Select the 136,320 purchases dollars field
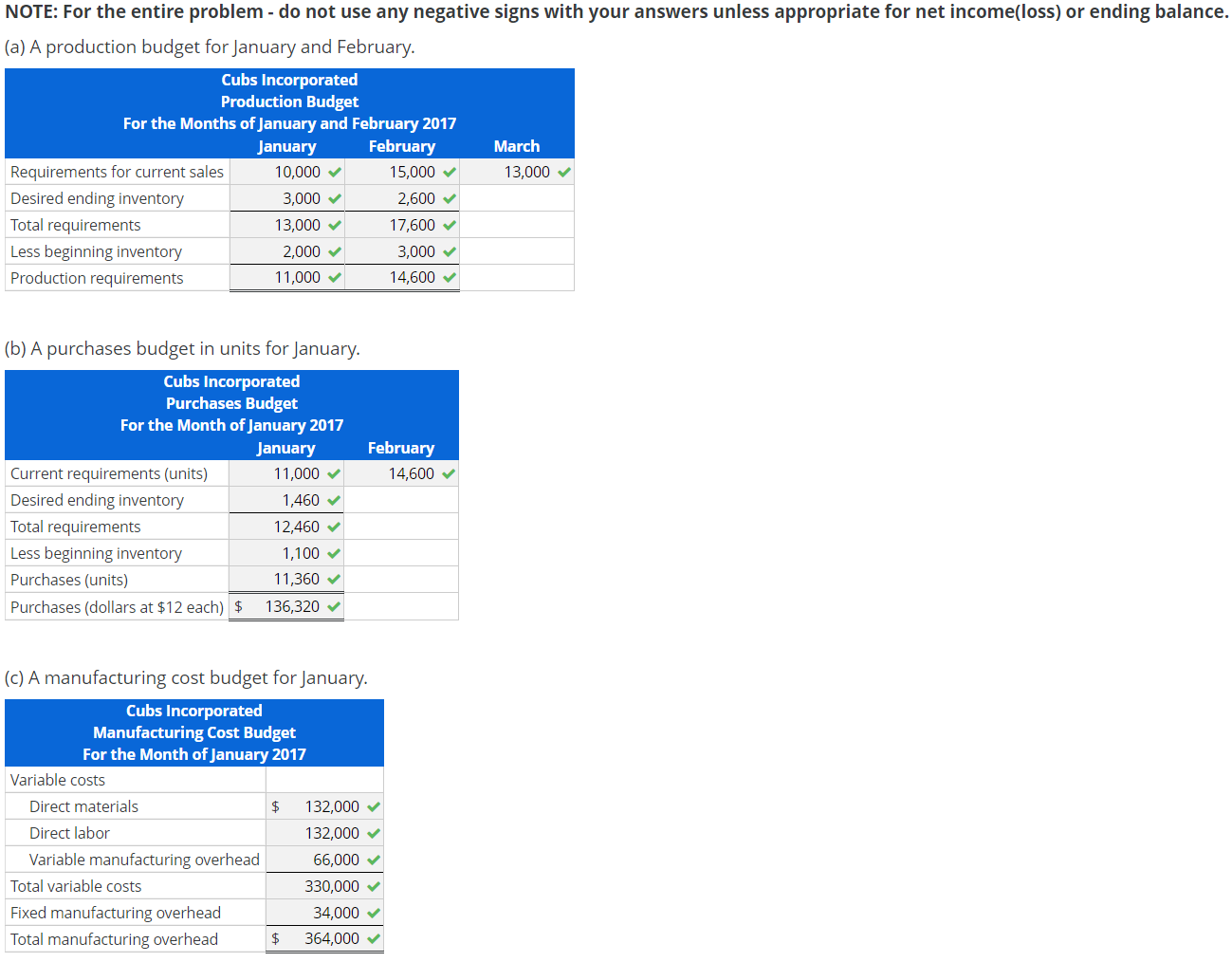Viewport: 1232px width, 962px height. click(285, 606)
